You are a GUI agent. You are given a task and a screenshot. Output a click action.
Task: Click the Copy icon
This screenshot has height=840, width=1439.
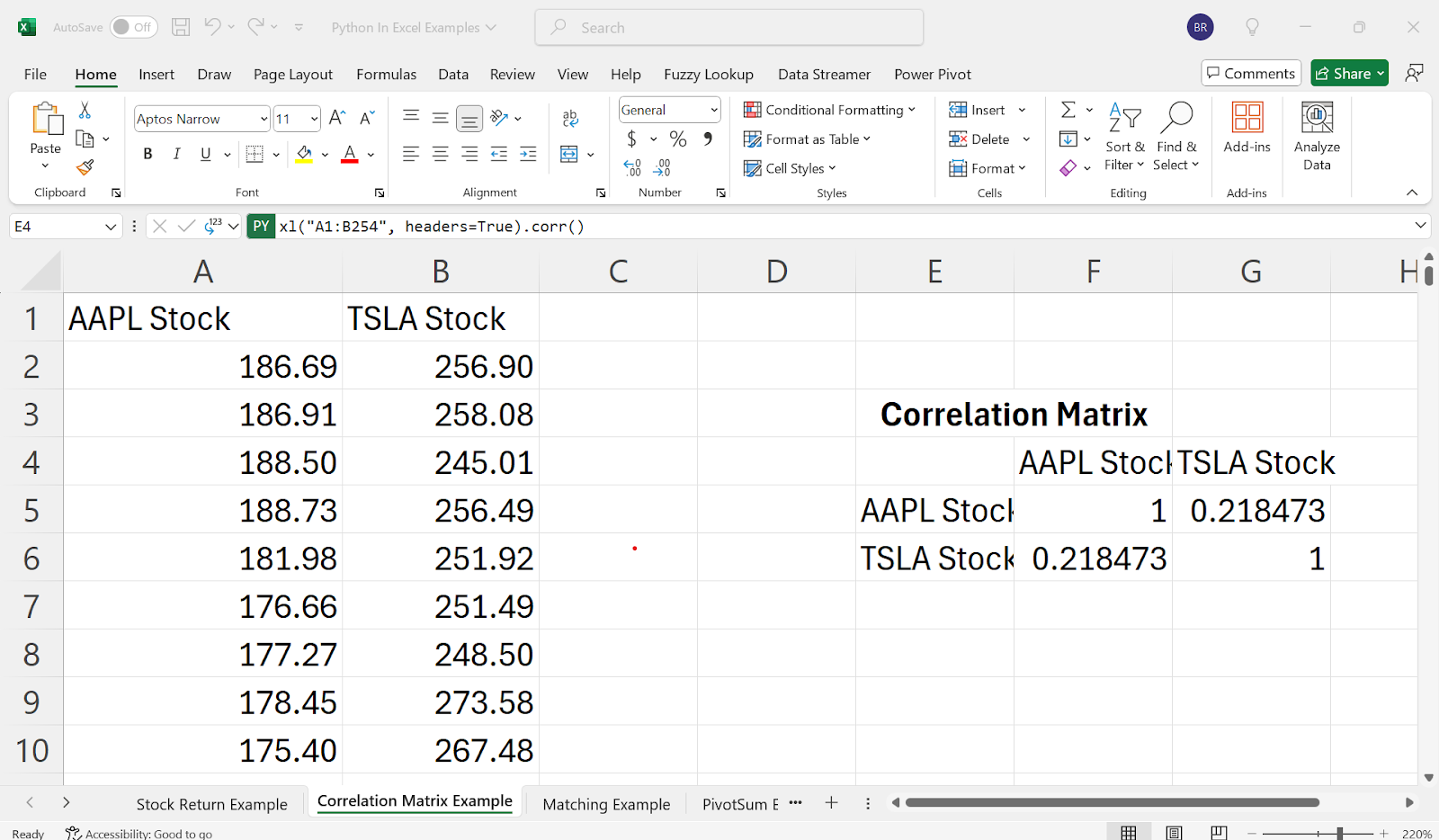(x=85, y=139)
